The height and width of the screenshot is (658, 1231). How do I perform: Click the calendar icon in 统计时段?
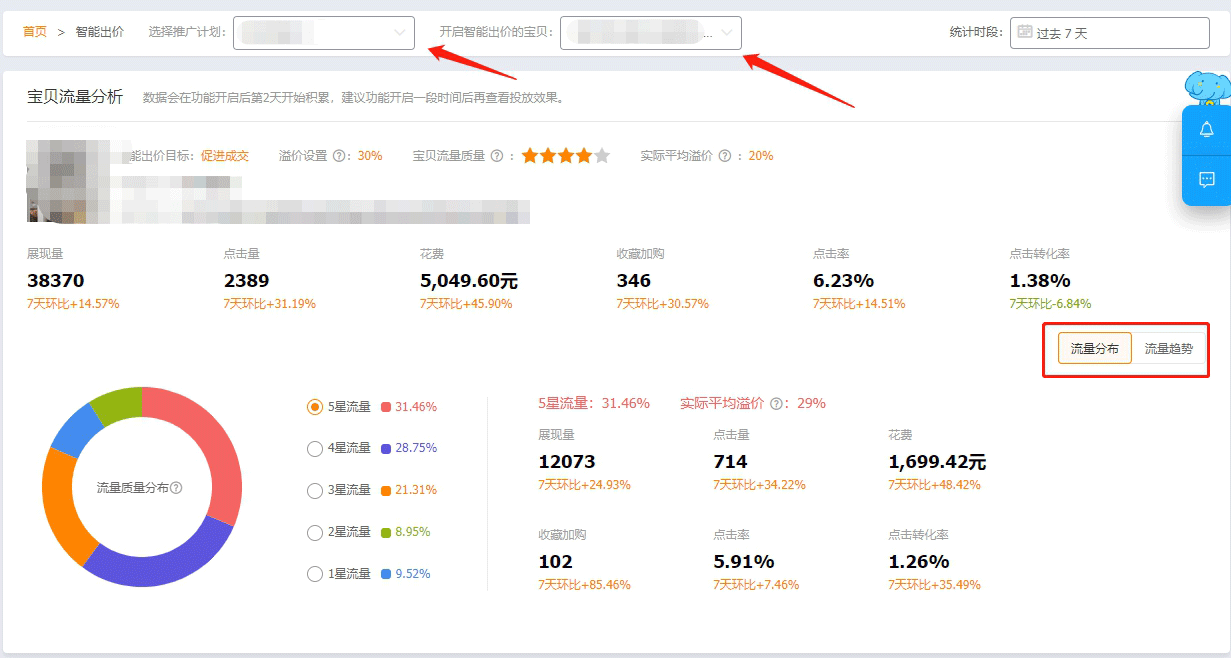(1024, 32)
